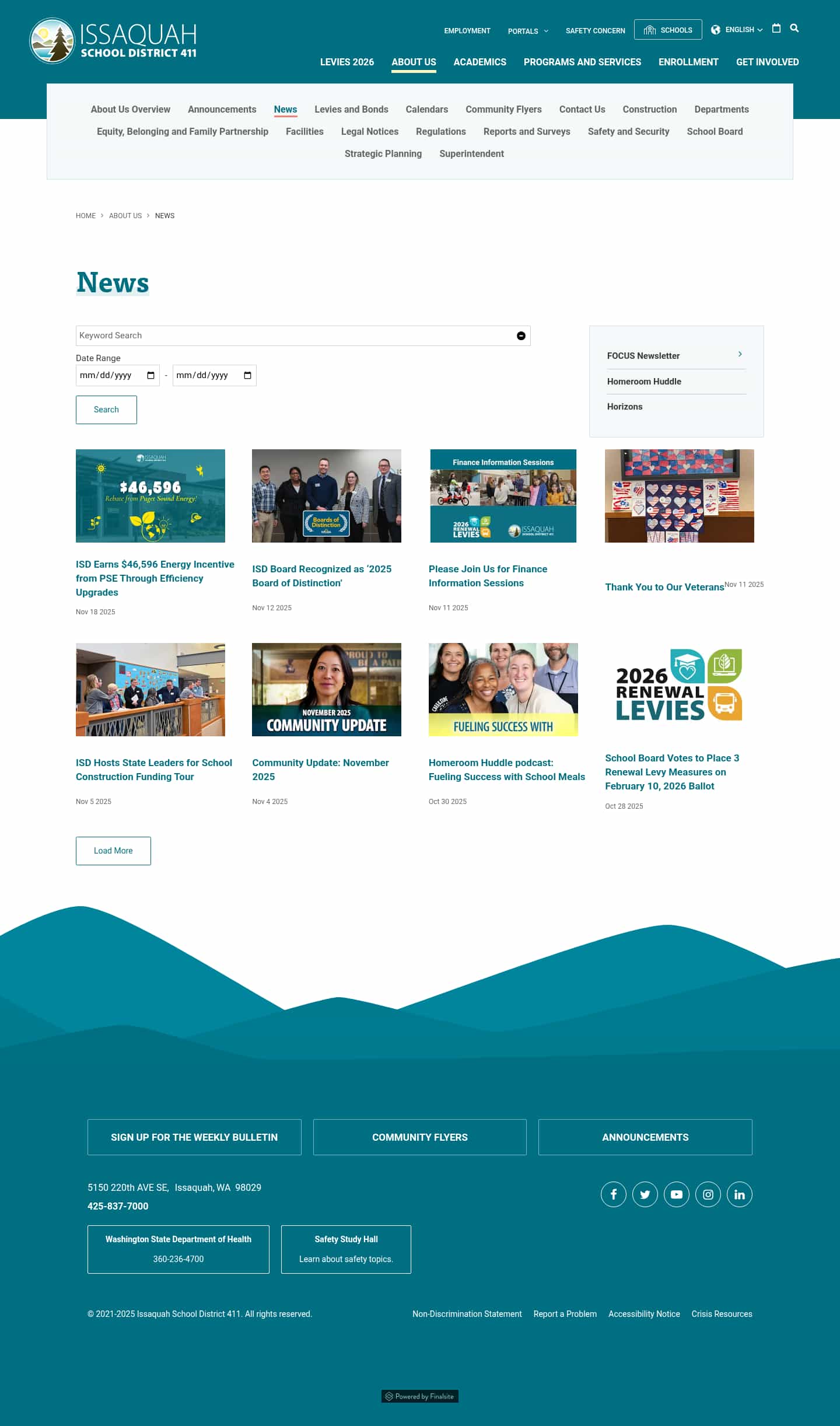Viewport: 840px width, 1426px height.
Task: Select News submenu item
Action: click(285, 110)
